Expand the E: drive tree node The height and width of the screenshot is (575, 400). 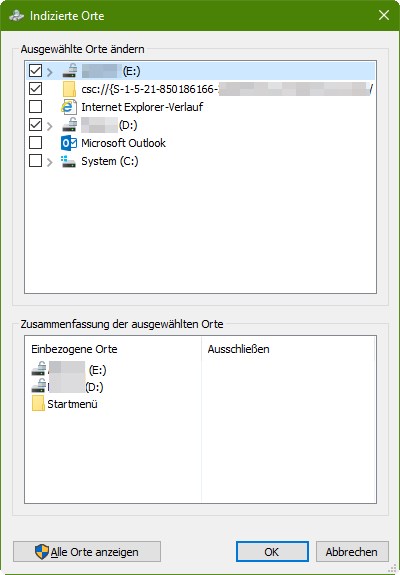coord(50,72)
